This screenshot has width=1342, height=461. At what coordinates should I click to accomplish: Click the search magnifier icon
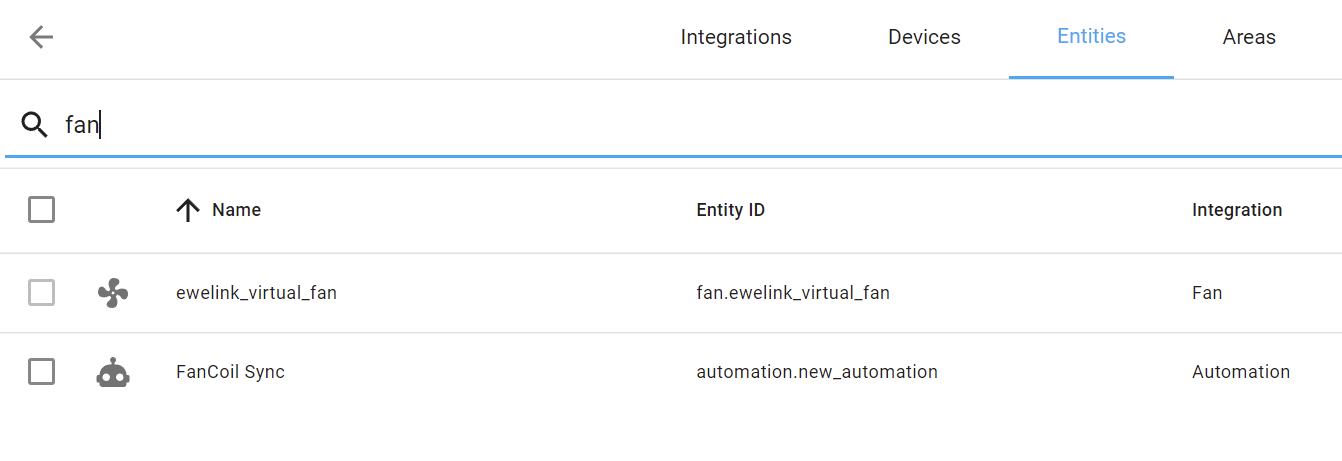[35, 125]
